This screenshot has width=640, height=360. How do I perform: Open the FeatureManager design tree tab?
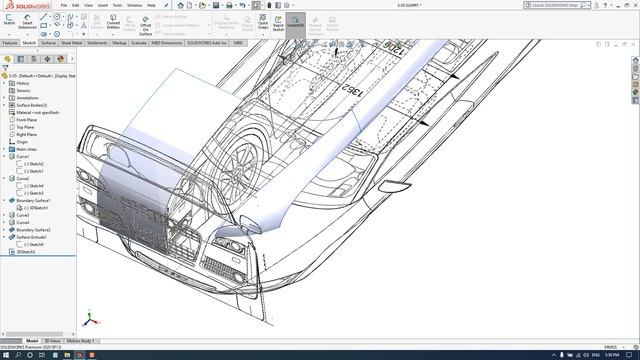(x=7, y=59)
